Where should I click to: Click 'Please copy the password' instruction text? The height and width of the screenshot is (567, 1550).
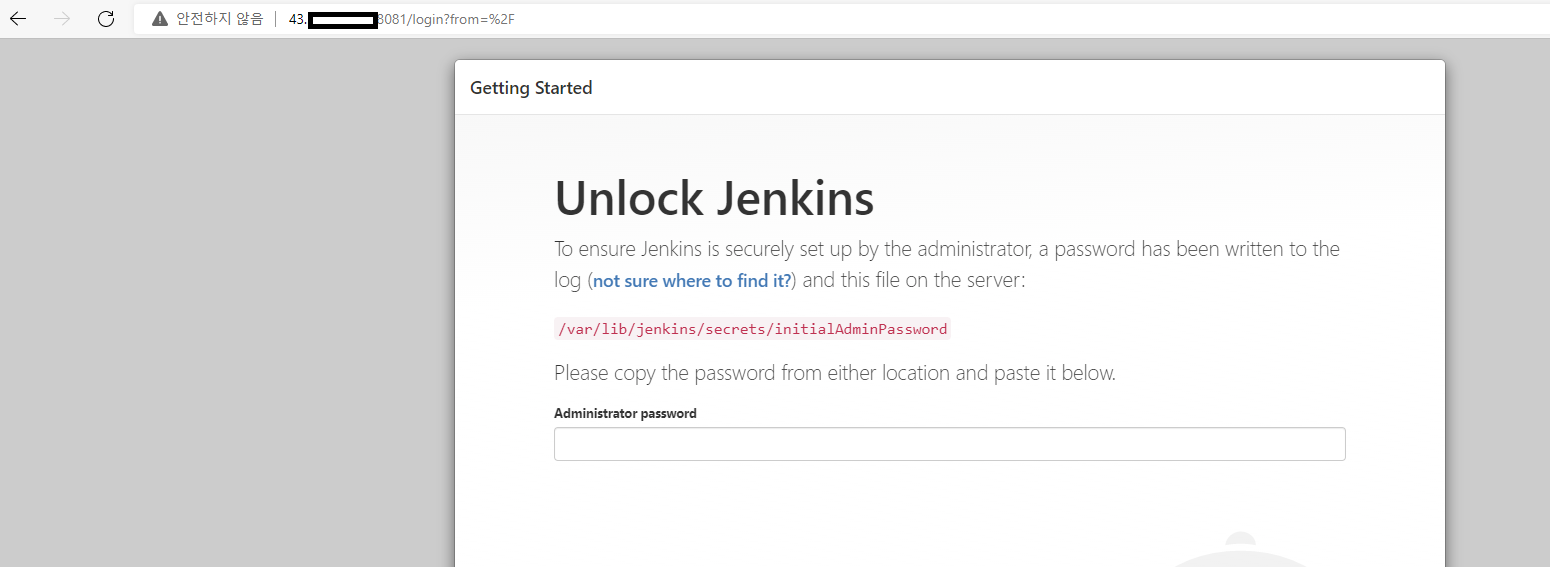tap(835, 373)
